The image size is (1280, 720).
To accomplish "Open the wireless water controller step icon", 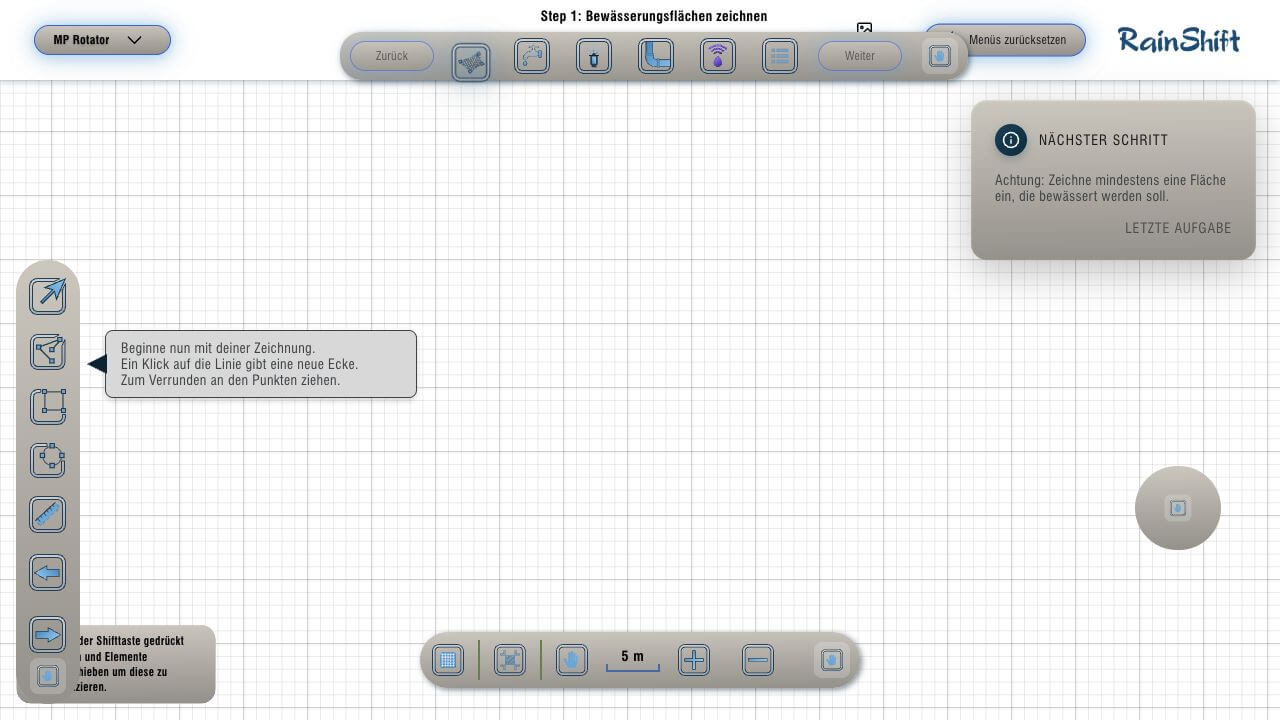I will point(718,56).
